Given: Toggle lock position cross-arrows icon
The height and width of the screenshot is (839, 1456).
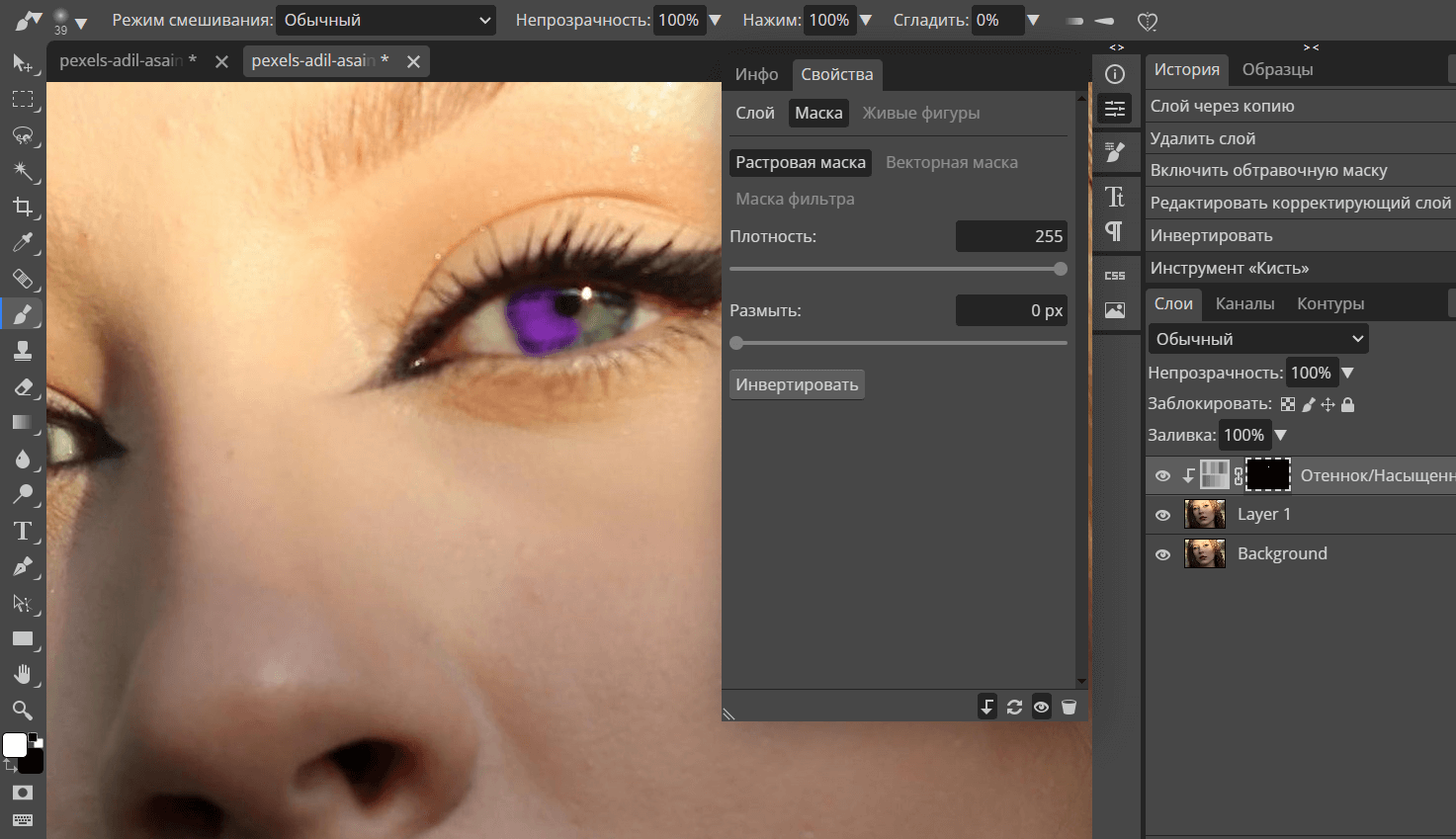Looking at the screenshot, I should pos(1328,404).
